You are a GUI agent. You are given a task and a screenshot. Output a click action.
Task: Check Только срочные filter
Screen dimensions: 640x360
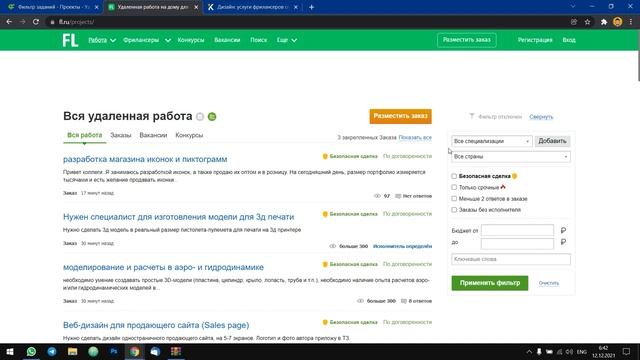tap(454, 187)
